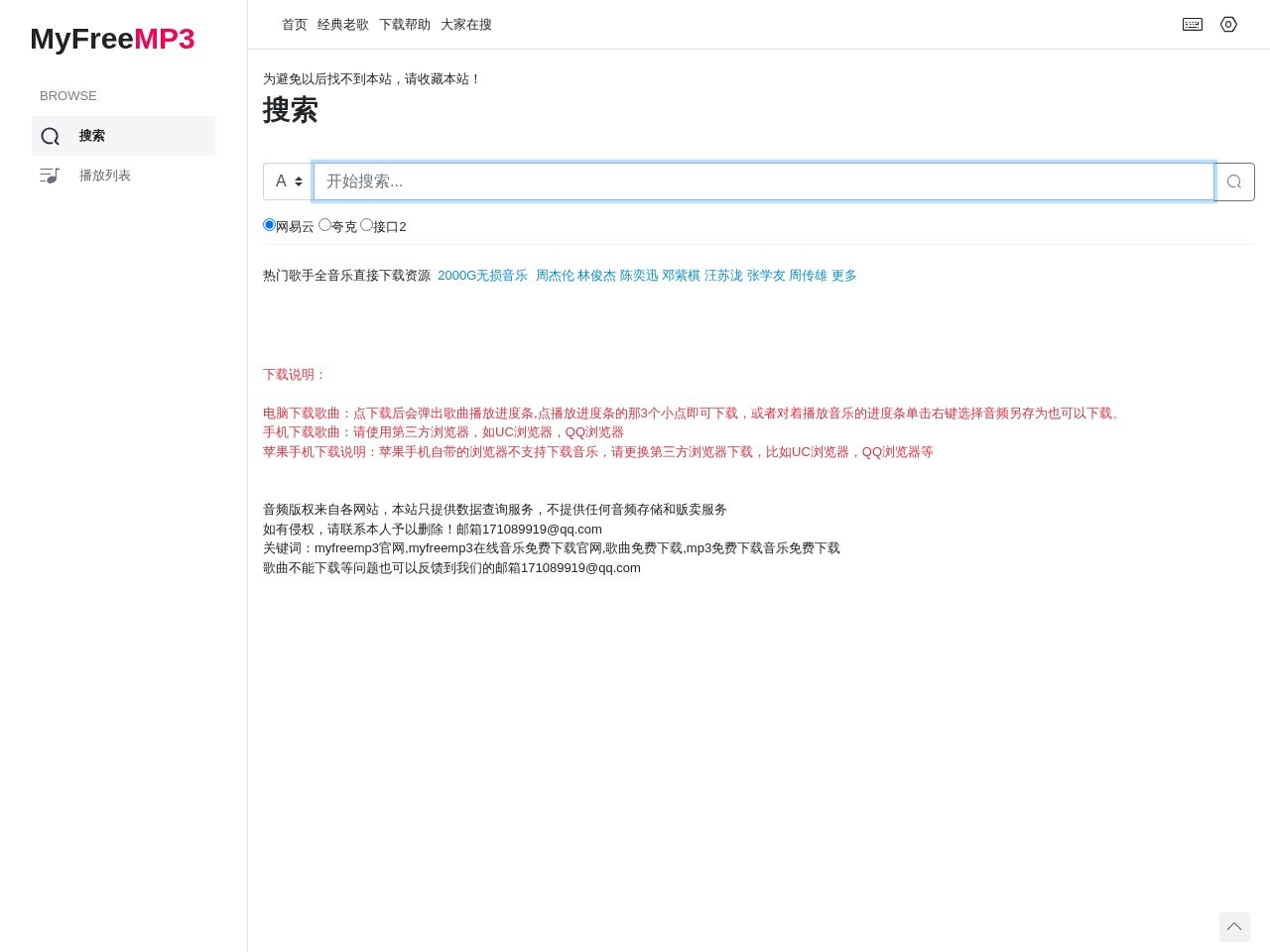The height and width of the screenshot is (952, 1270).
Task: Click the search icon in sidebar
Action: [51, 136]
